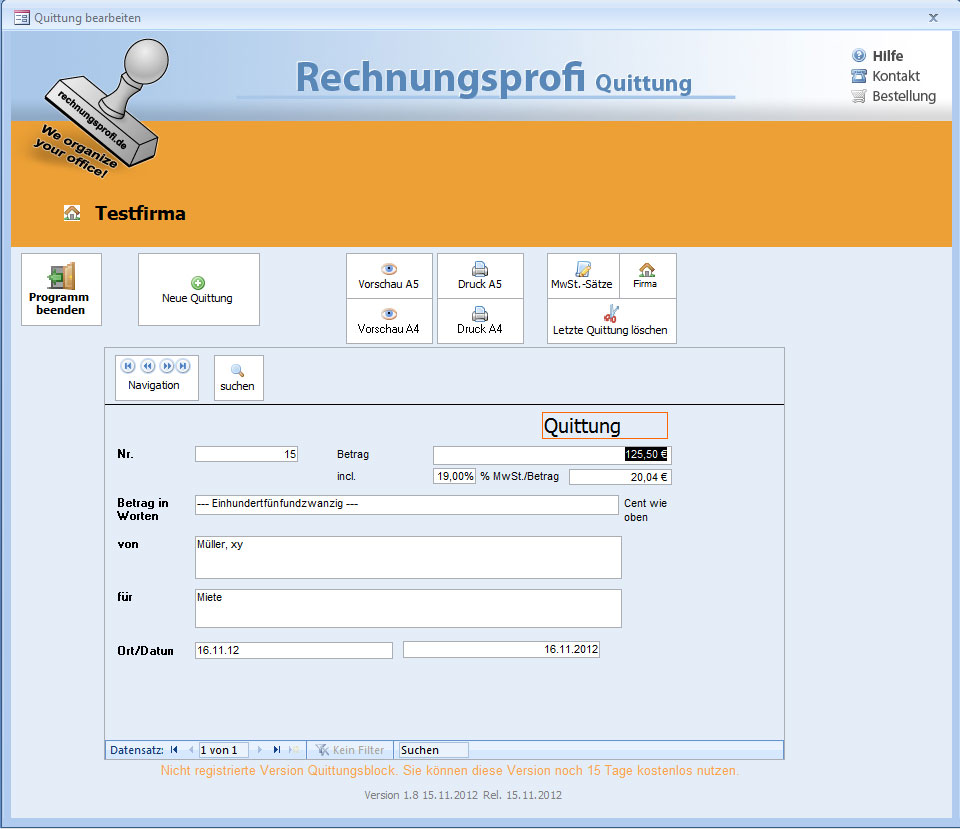Click the MwSt percentage field 19,00%
Viewport: 960px width, 829px height.
point(454,476)
